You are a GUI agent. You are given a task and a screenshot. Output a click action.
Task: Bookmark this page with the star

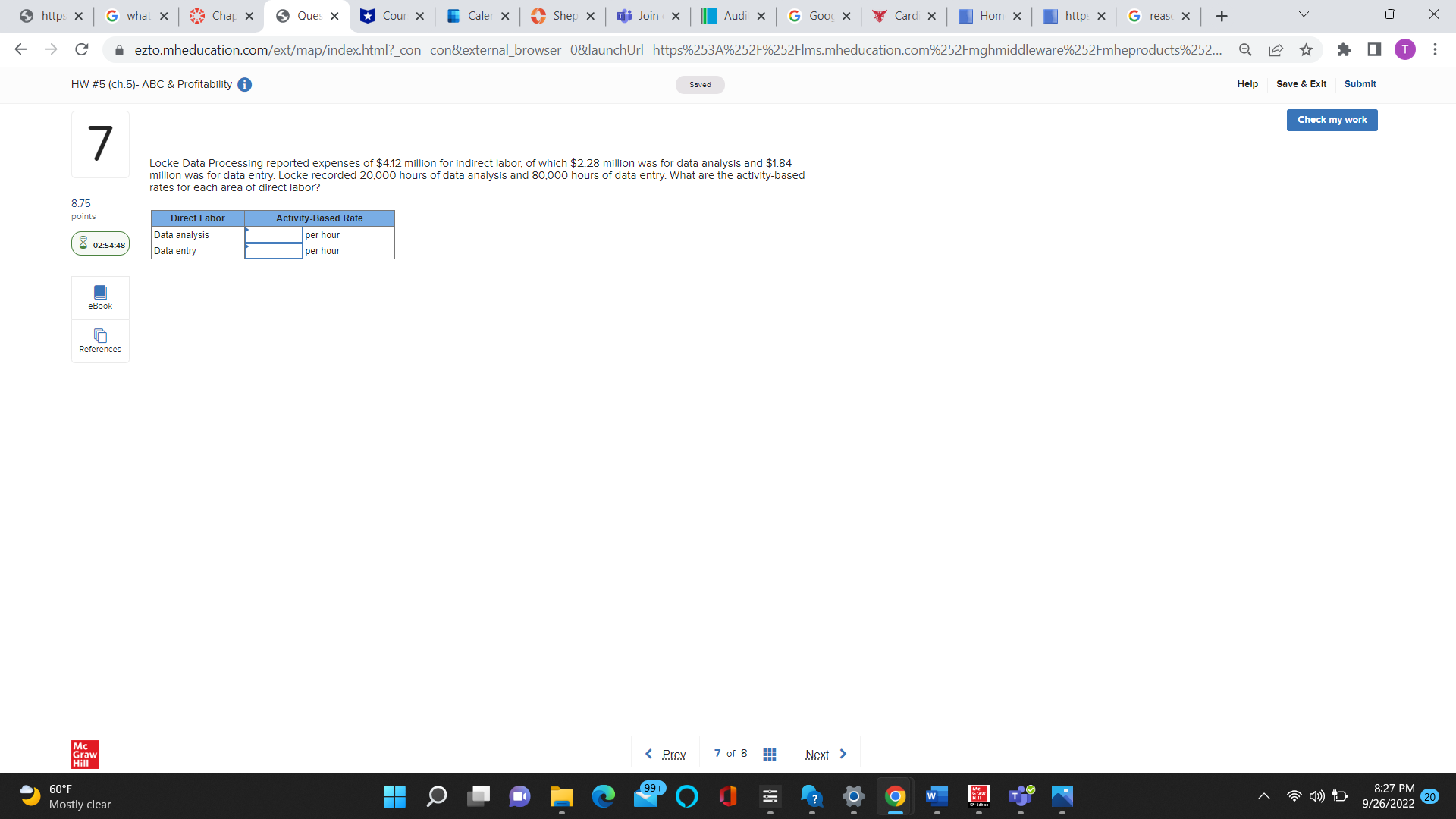point(1306,50)
